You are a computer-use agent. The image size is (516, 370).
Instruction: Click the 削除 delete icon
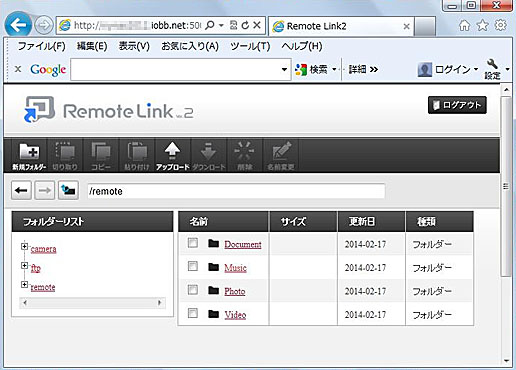click(245, 156)
